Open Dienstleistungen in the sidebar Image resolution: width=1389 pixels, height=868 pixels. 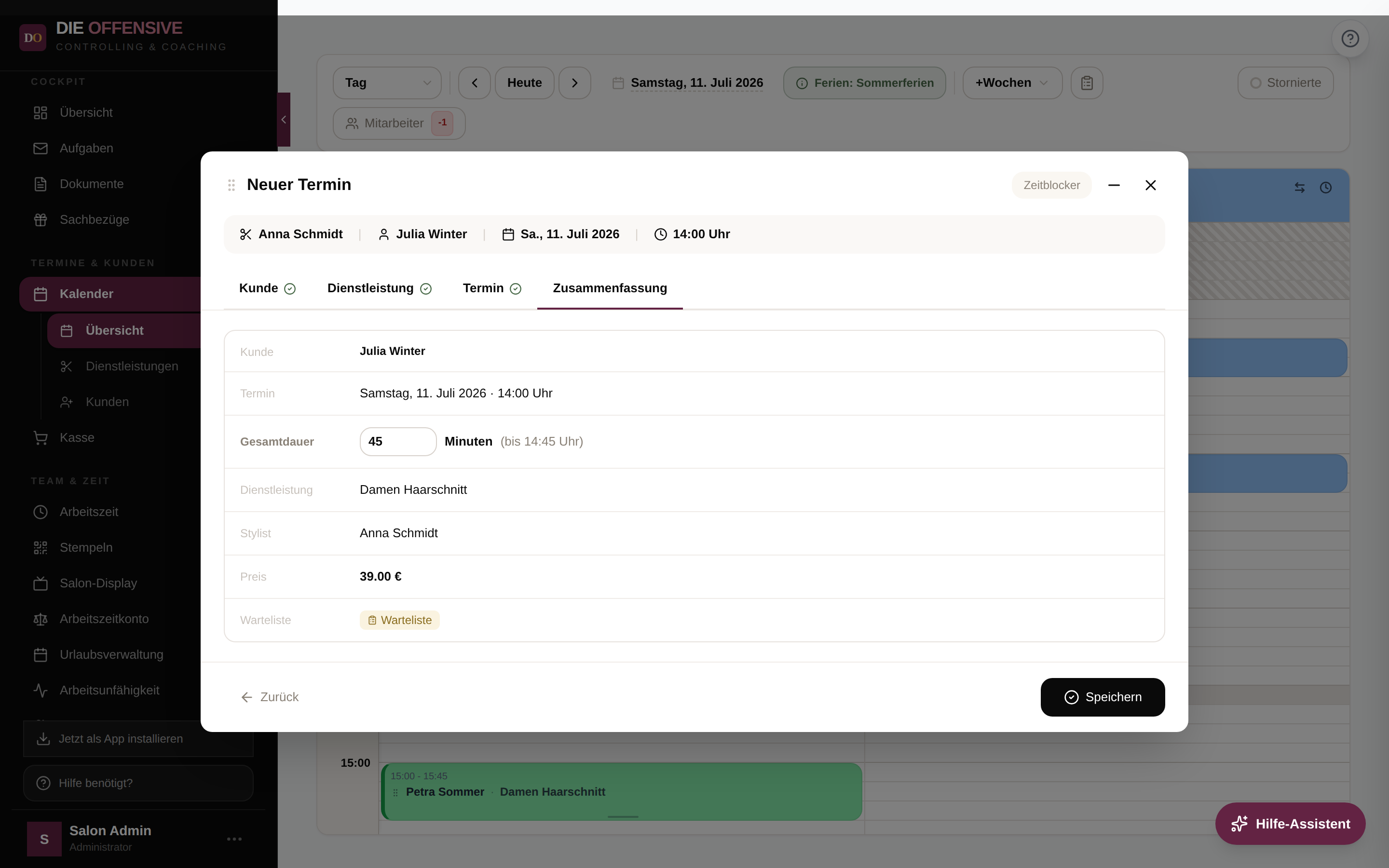pos(132,366)
